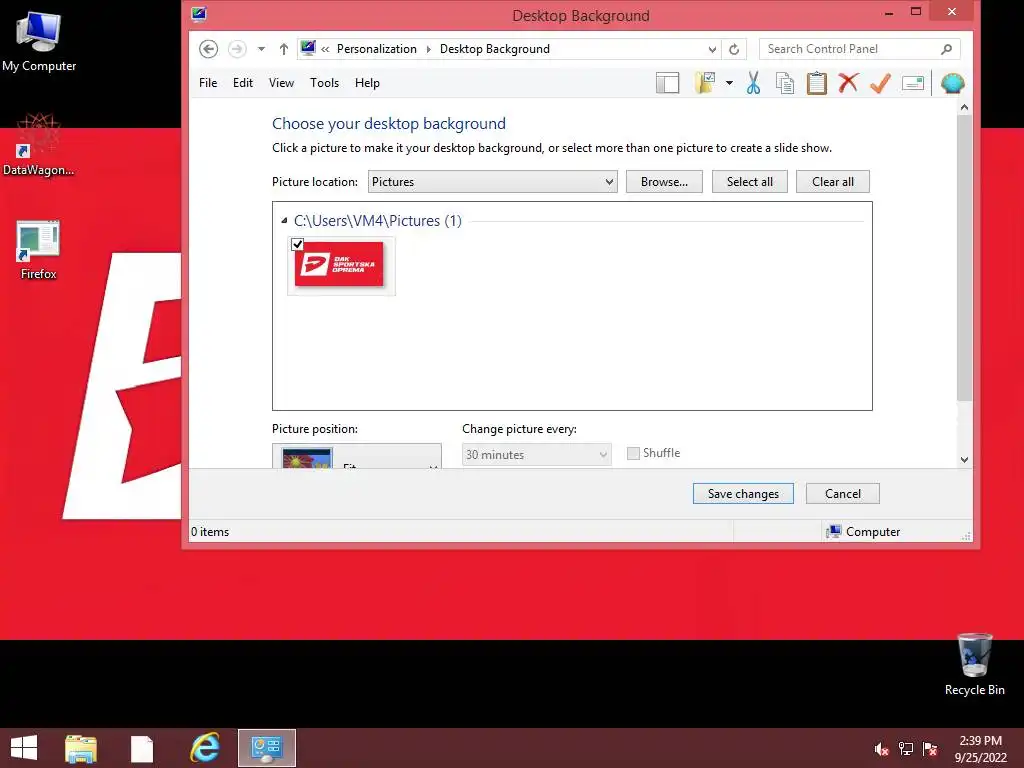Expand the arrow beside folder options icon
The image size is (1024, 768).
click(x=729, y=83)
